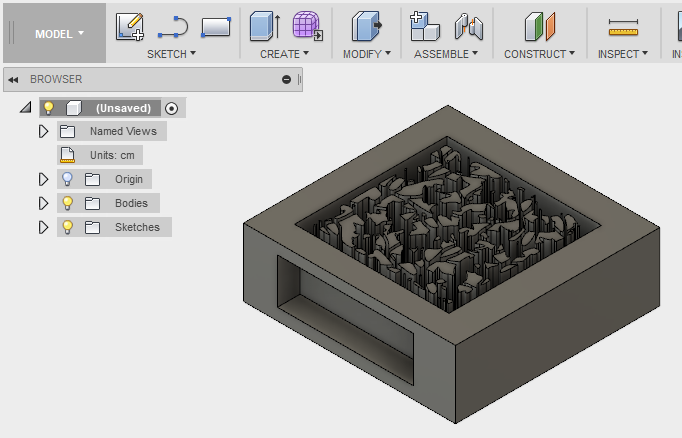The image size is (682, 438).
Task: Select the Origin label in browser
Action: tap(129, 179)
